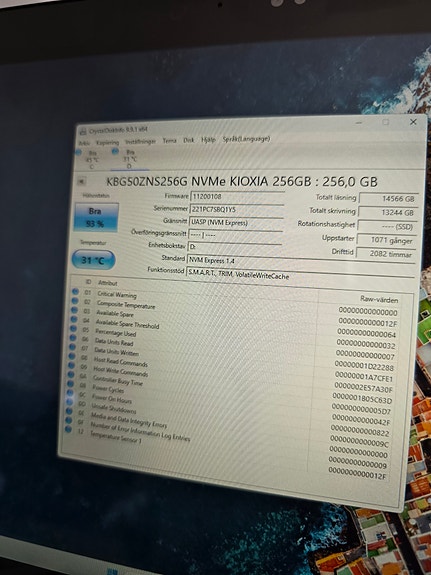Click the previous disk arrow button
This screenshot has height=575, width=431.
[x=82, y=182]
